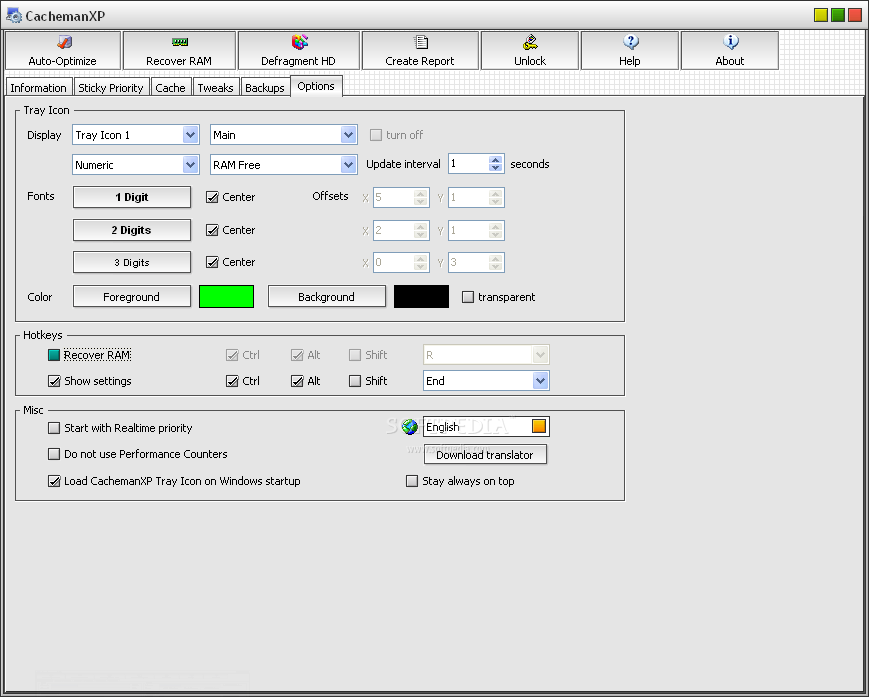Click the Create Report toolbar button
The width and height of the screenshot is (869, 697).
click(x=420, y=50)
